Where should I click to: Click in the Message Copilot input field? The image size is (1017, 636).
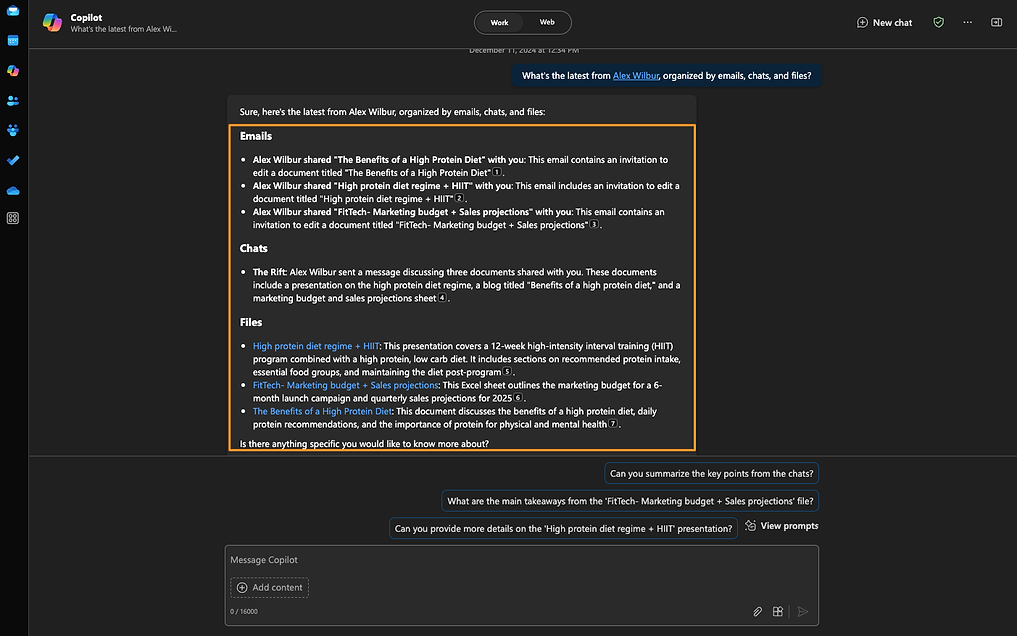pos(521,560)
